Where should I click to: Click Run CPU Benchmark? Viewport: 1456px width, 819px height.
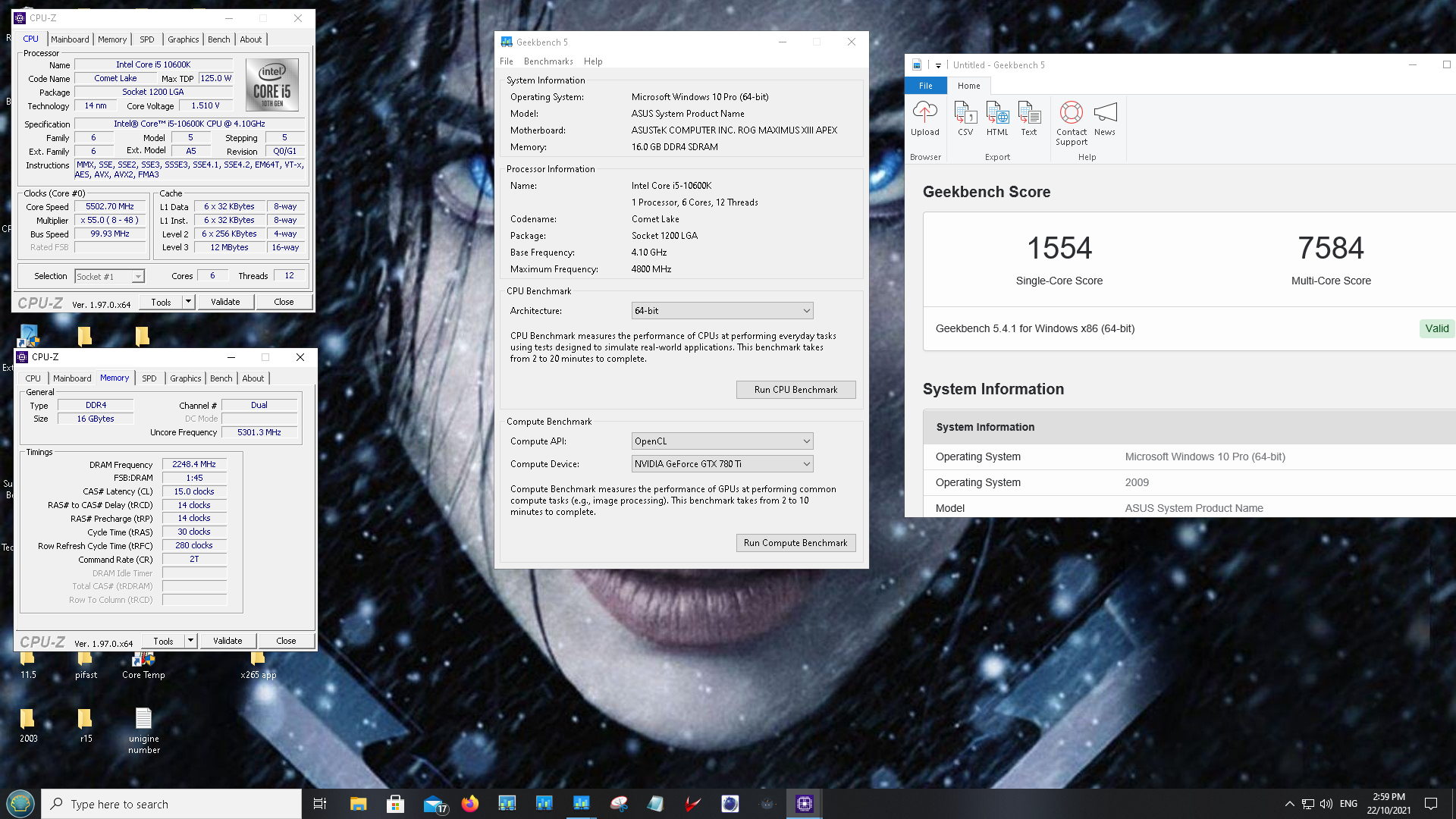pyautogui.click(x=795, y=390)
